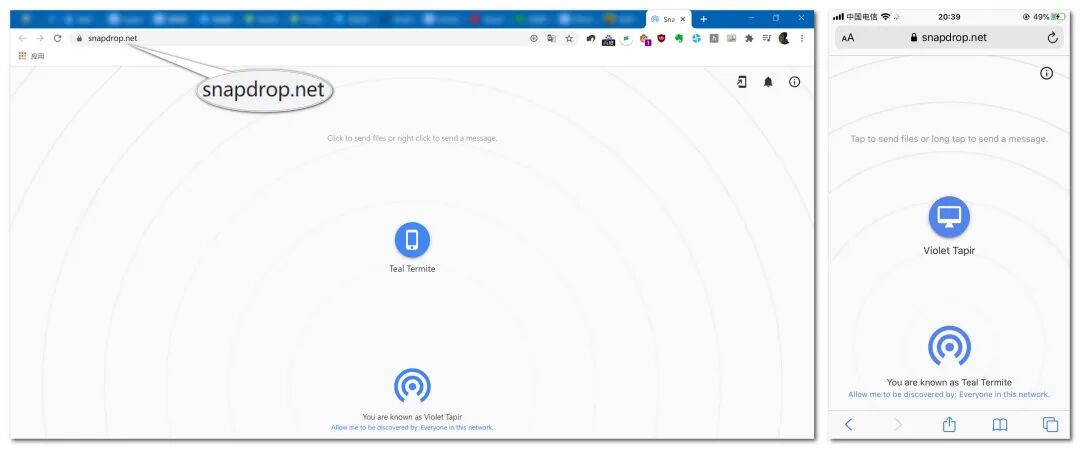Tap the Violet Tapir desktop device icon

(949, 217)
